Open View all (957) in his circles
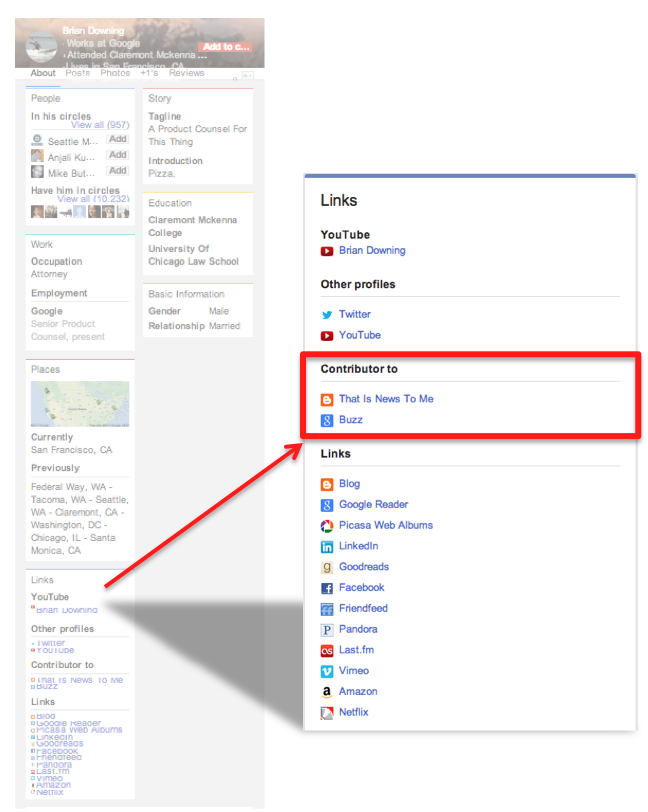Screen dimensions: 648x812 (x=99, y=125)
